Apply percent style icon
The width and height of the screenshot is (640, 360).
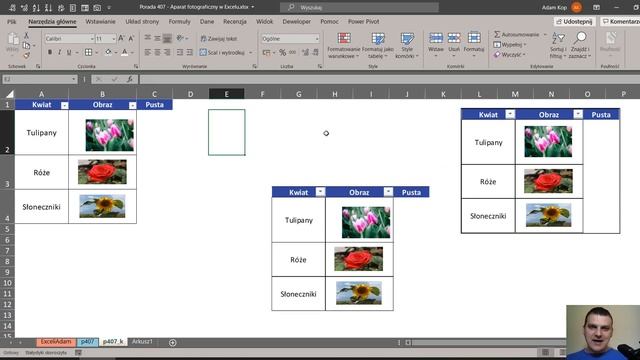[282, 52]
